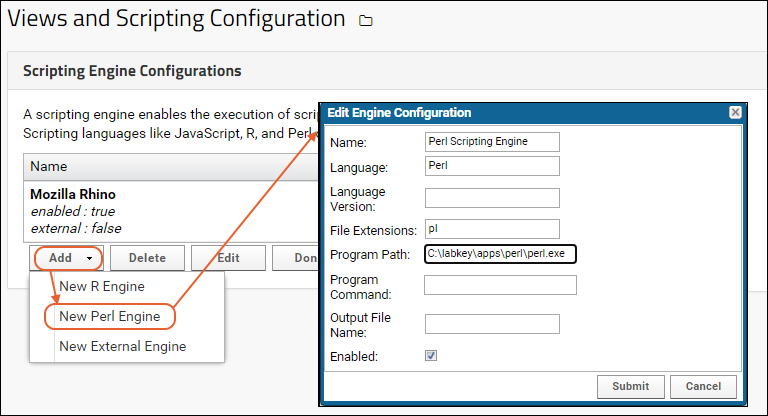
Task: Submit the engine configuration
Action: [x=630, y=387]
